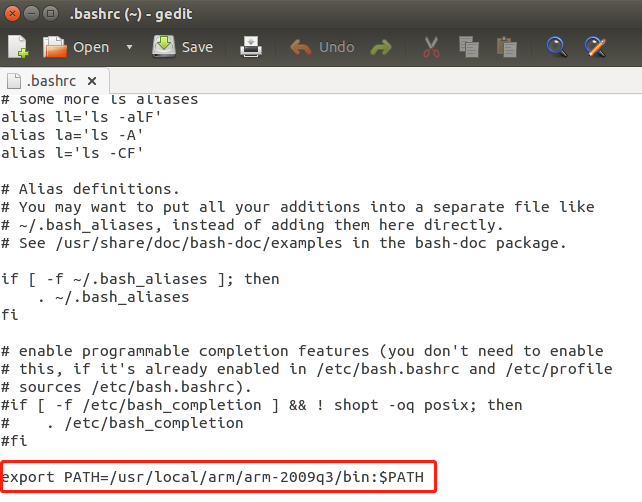
Task: Click the Open folder icon
Action: tap(55, 47)
